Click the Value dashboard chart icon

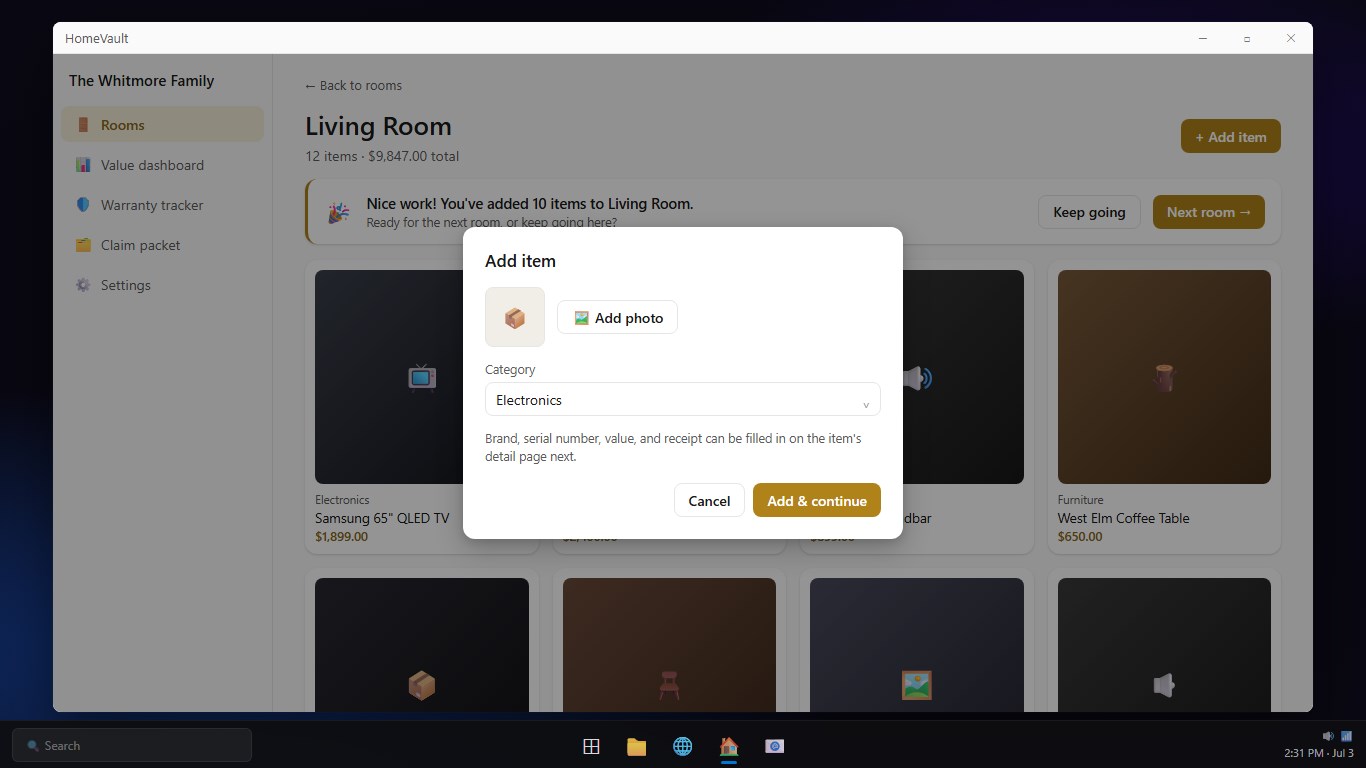tap(83, 164)
